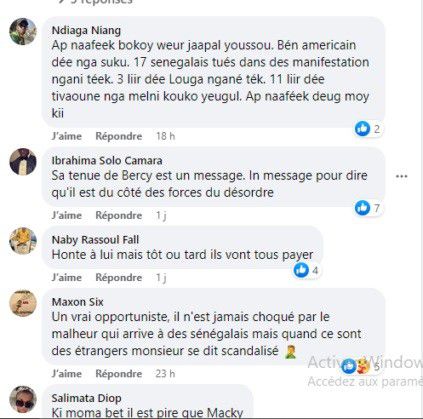Open Salimata Diop profile name link
The height and width of the screenshot is (419, 423).
click(86, 398)
